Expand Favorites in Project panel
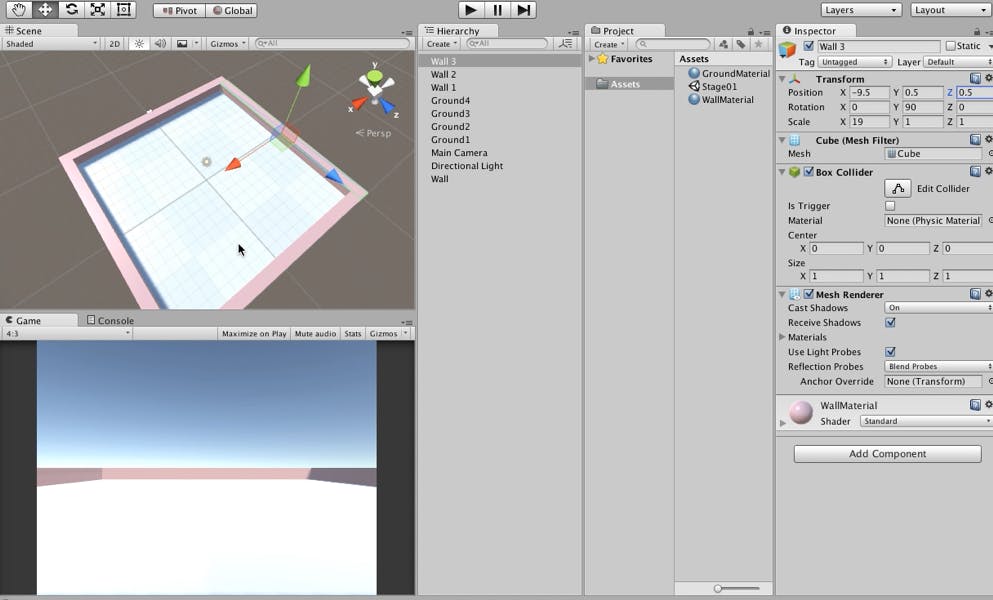 tap(591, 58)
